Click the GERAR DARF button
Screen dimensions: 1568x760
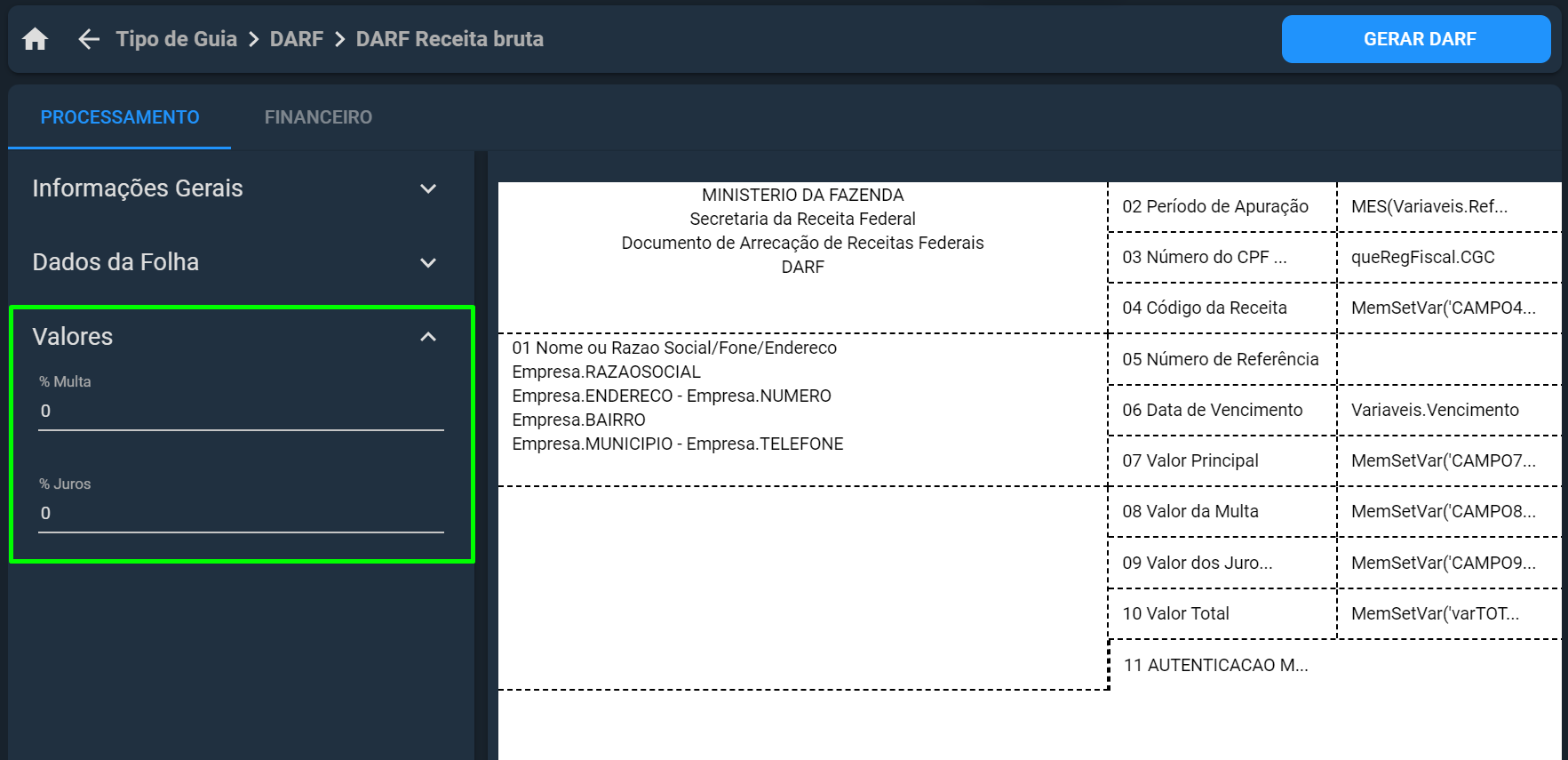1416,39
